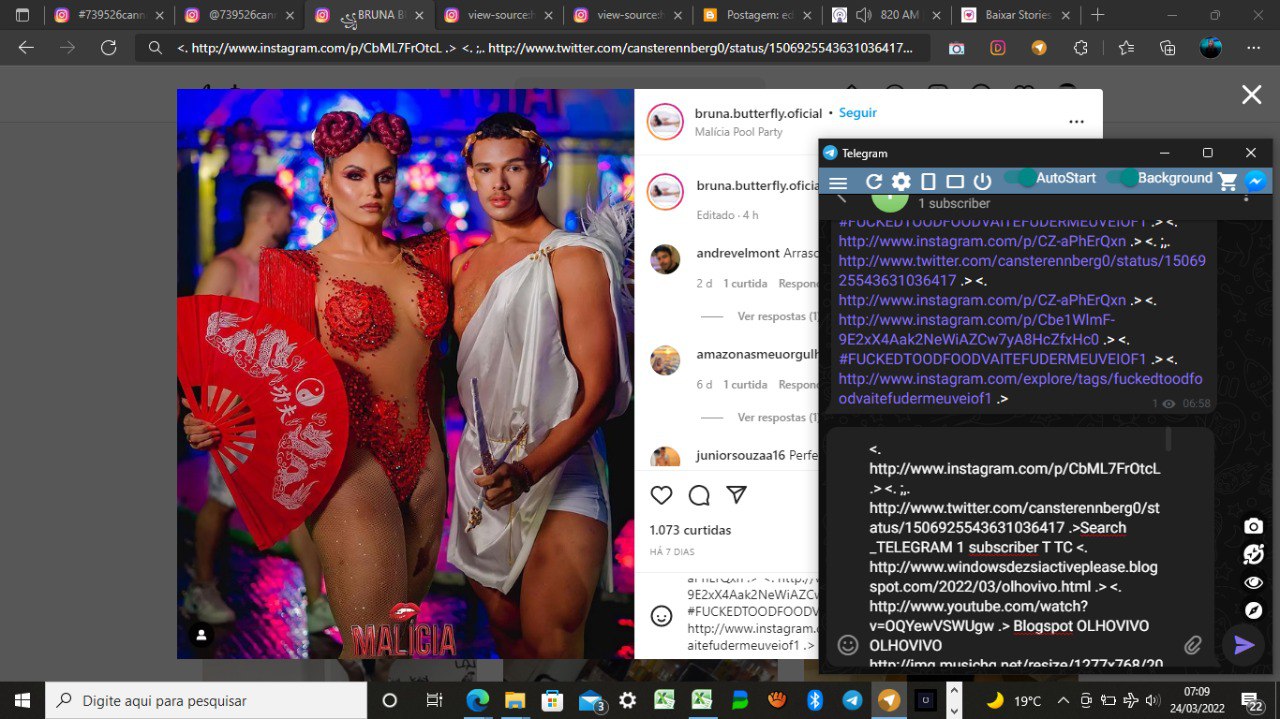Switch to the 820 AM tab
1280x719 pixels.
coord(888,15)
